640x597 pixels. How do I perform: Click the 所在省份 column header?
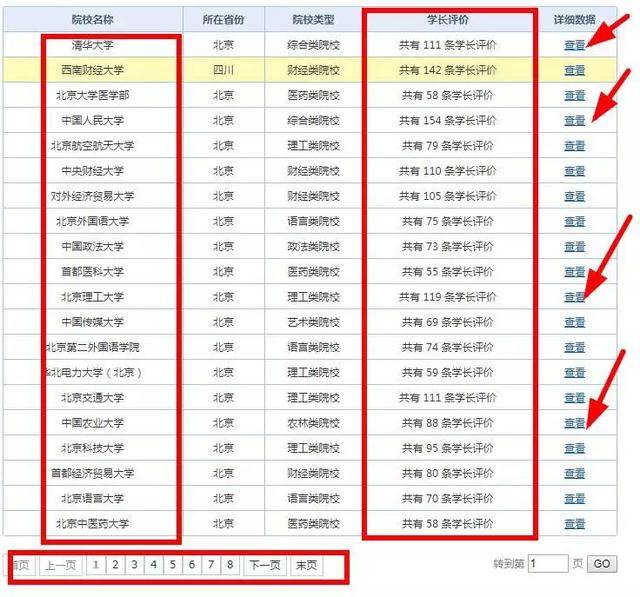click(223, 20)
